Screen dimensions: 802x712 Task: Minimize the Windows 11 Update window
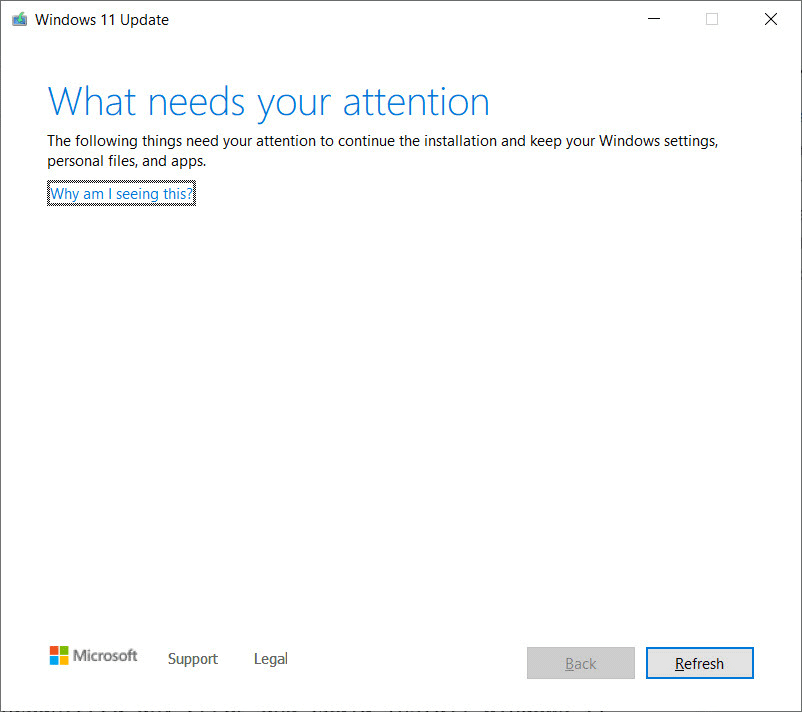point(654,19)
